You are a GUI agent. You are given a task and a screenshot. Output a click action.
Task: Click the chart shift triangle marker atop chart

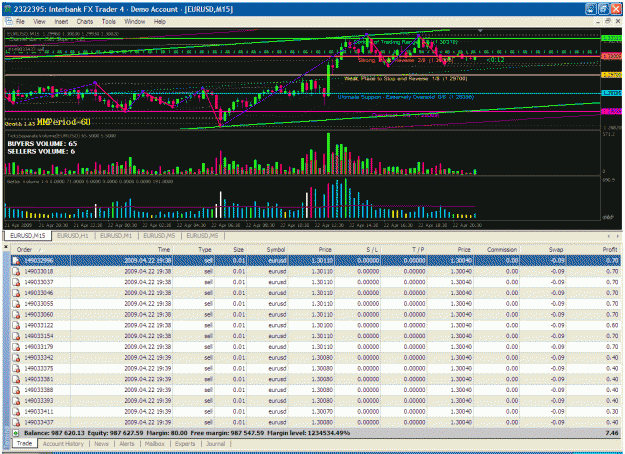[480, 31]
